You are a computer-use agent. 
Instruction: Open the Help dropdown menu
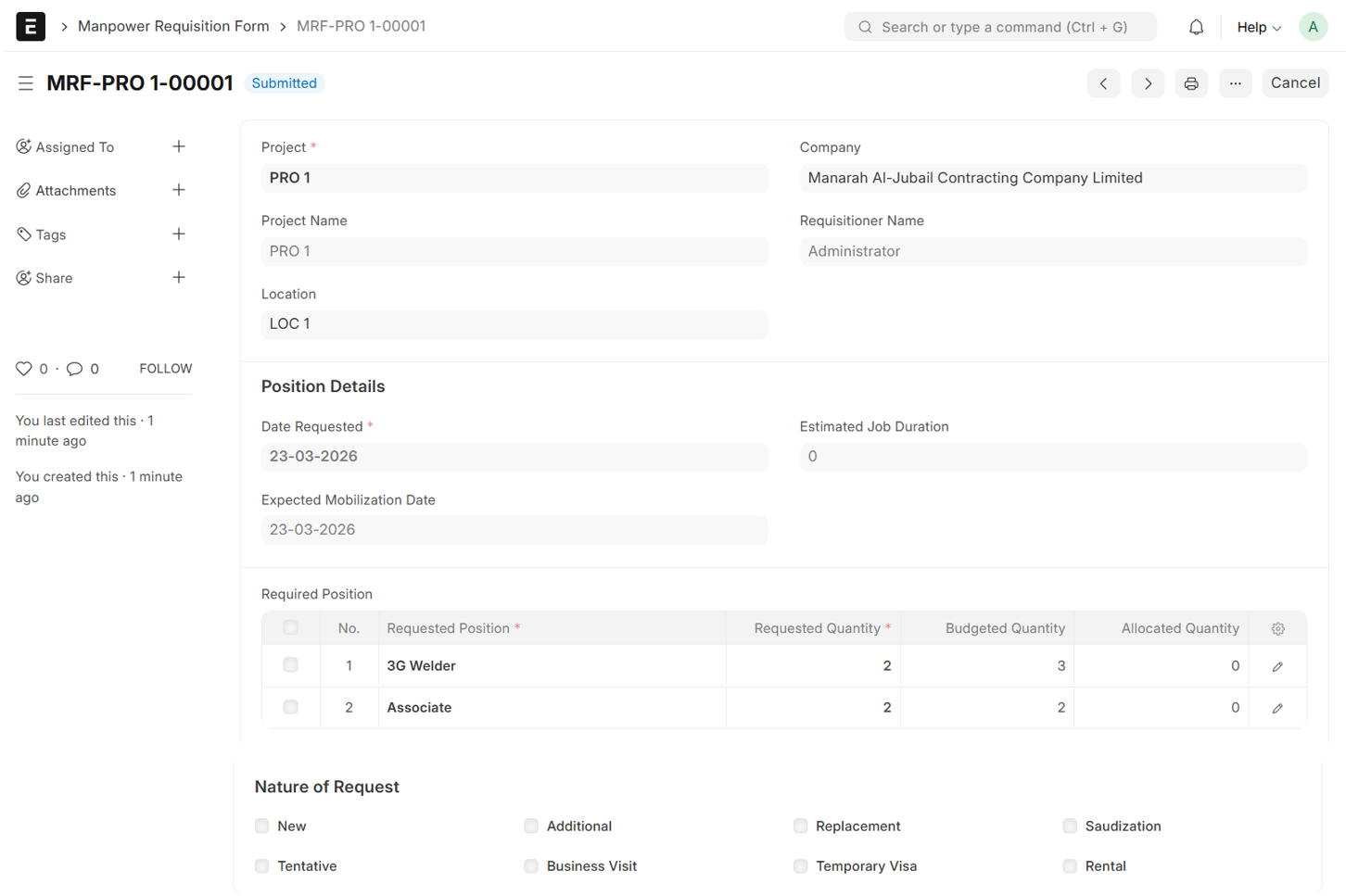pos(1258,27)
